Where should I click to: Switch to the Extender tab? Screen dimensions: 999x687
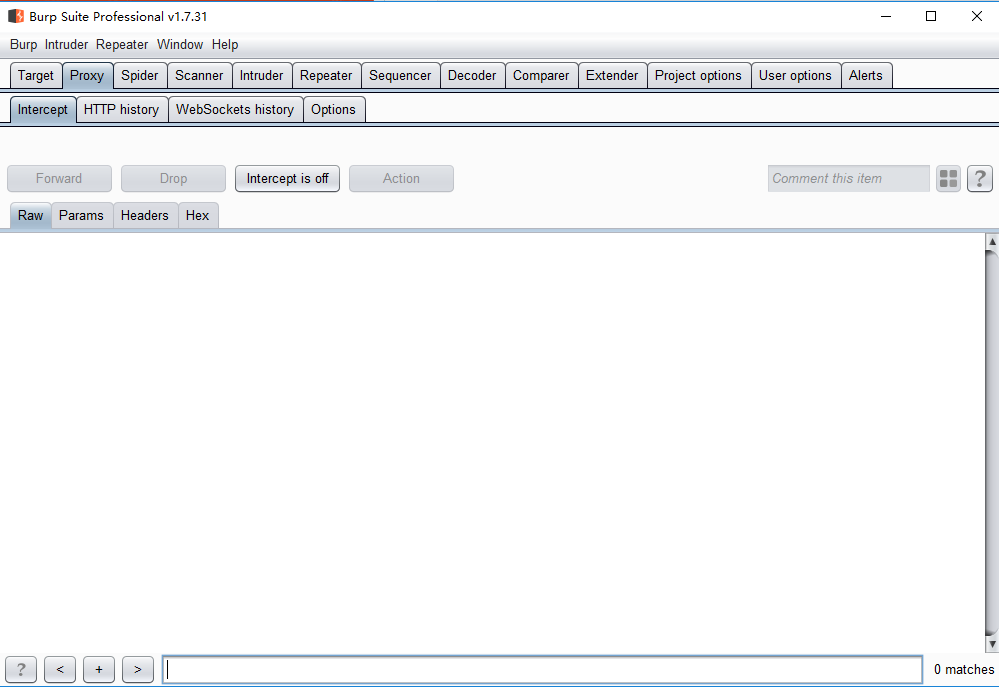click(x=612, y=75)
